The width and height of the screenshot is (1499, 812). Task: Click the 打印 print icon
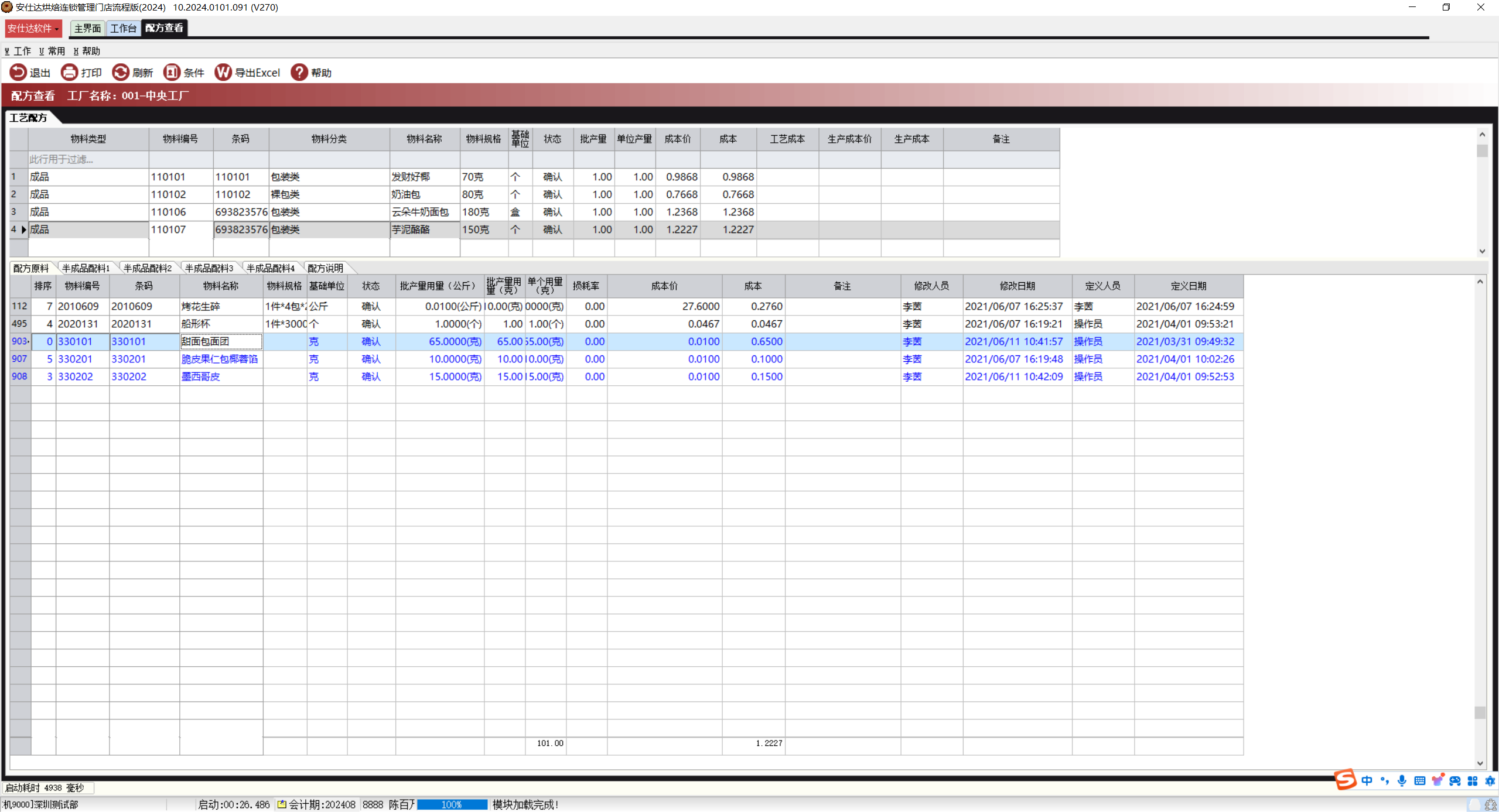[x=69, y=72]
